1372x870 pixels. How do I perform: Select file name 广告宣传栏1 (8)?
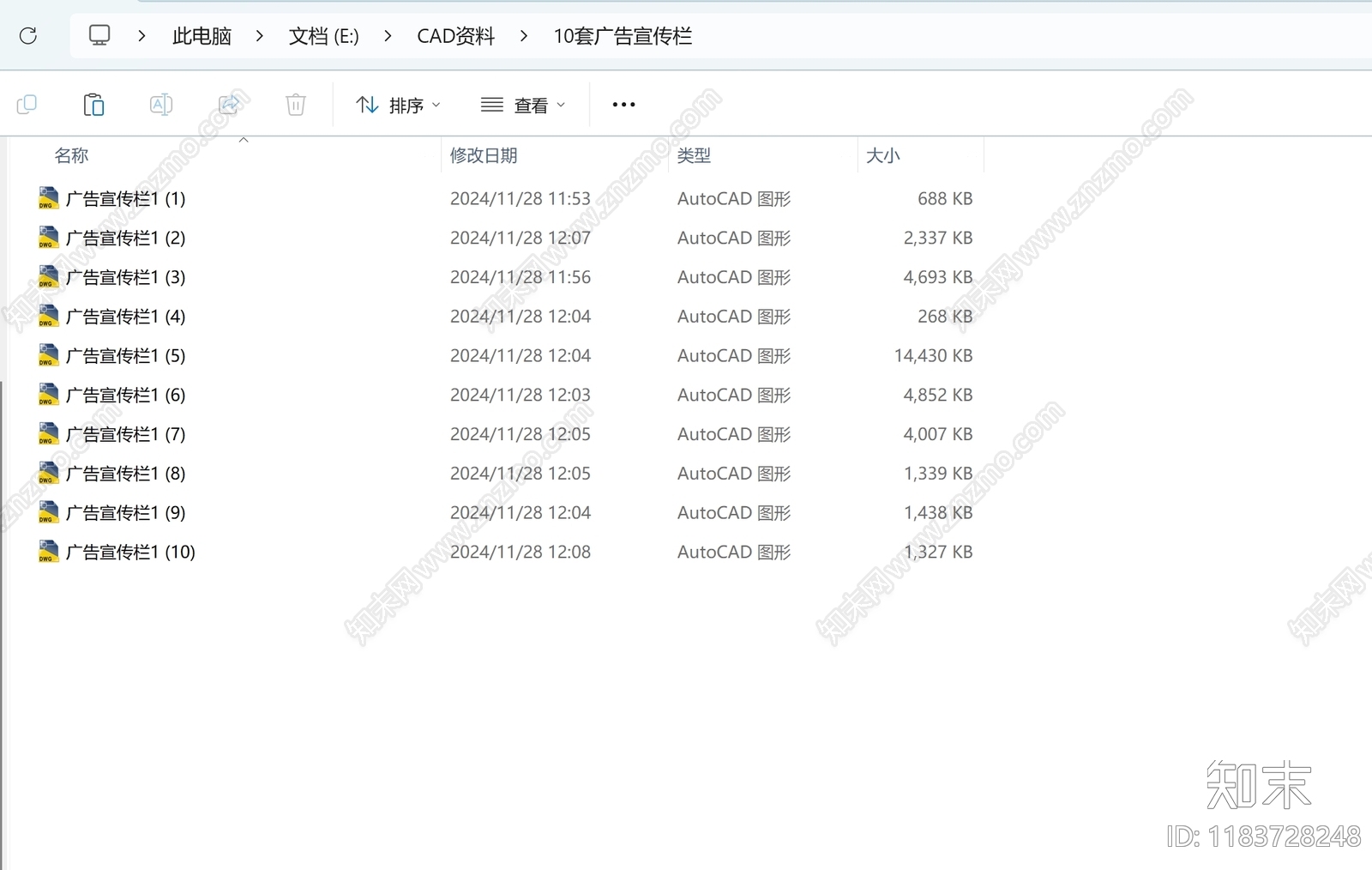pos(126,474)
